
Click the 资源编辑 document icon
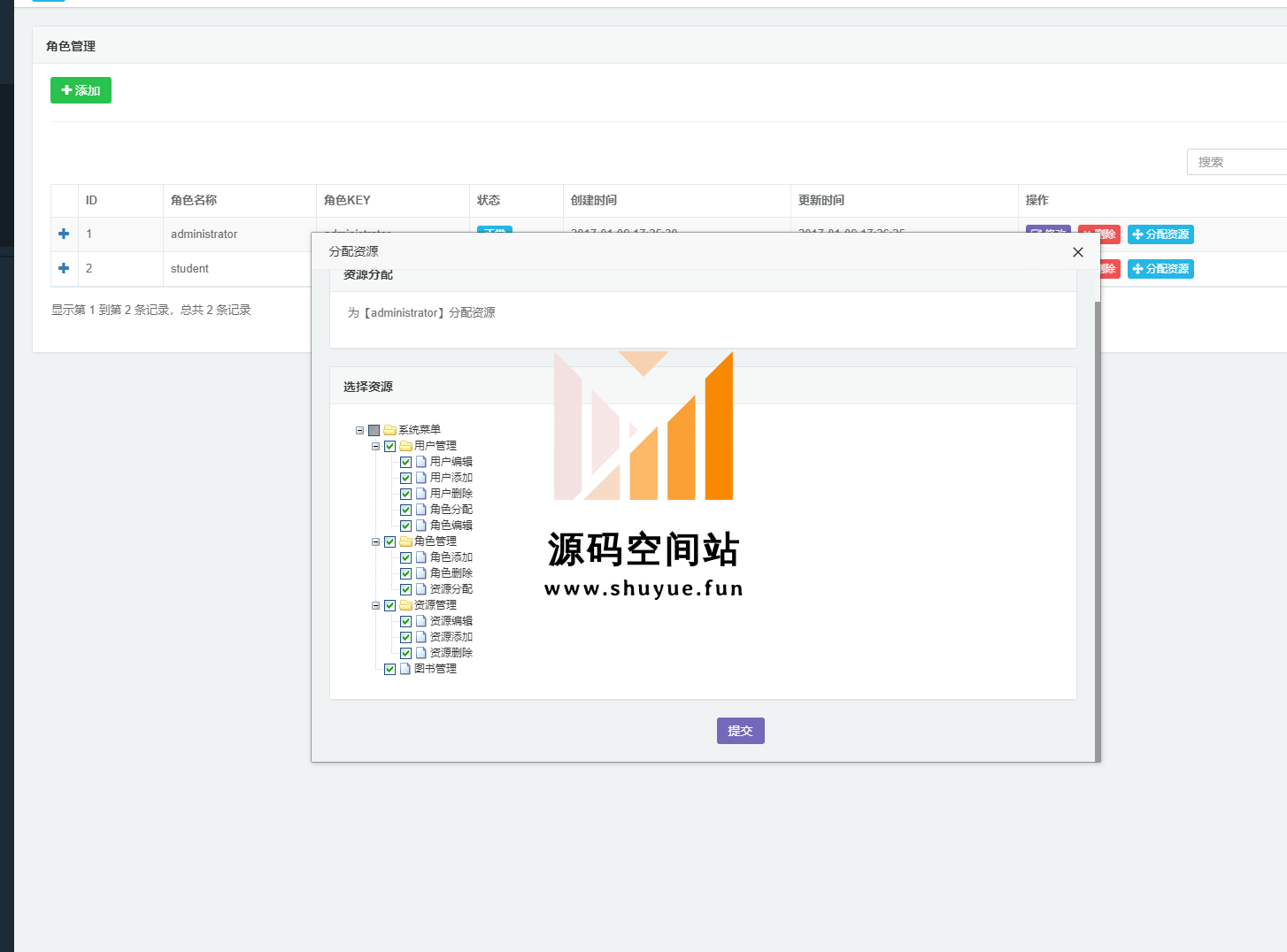click(x=421, y=621)
